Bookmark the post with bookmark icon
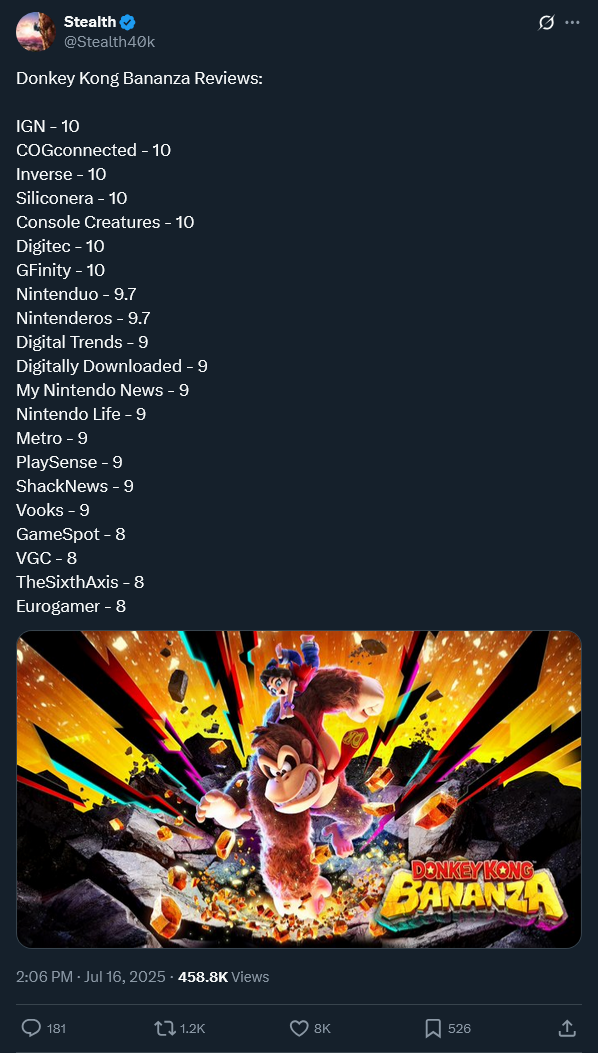Screen dimensions: 598x1053 coord(433,1028)
